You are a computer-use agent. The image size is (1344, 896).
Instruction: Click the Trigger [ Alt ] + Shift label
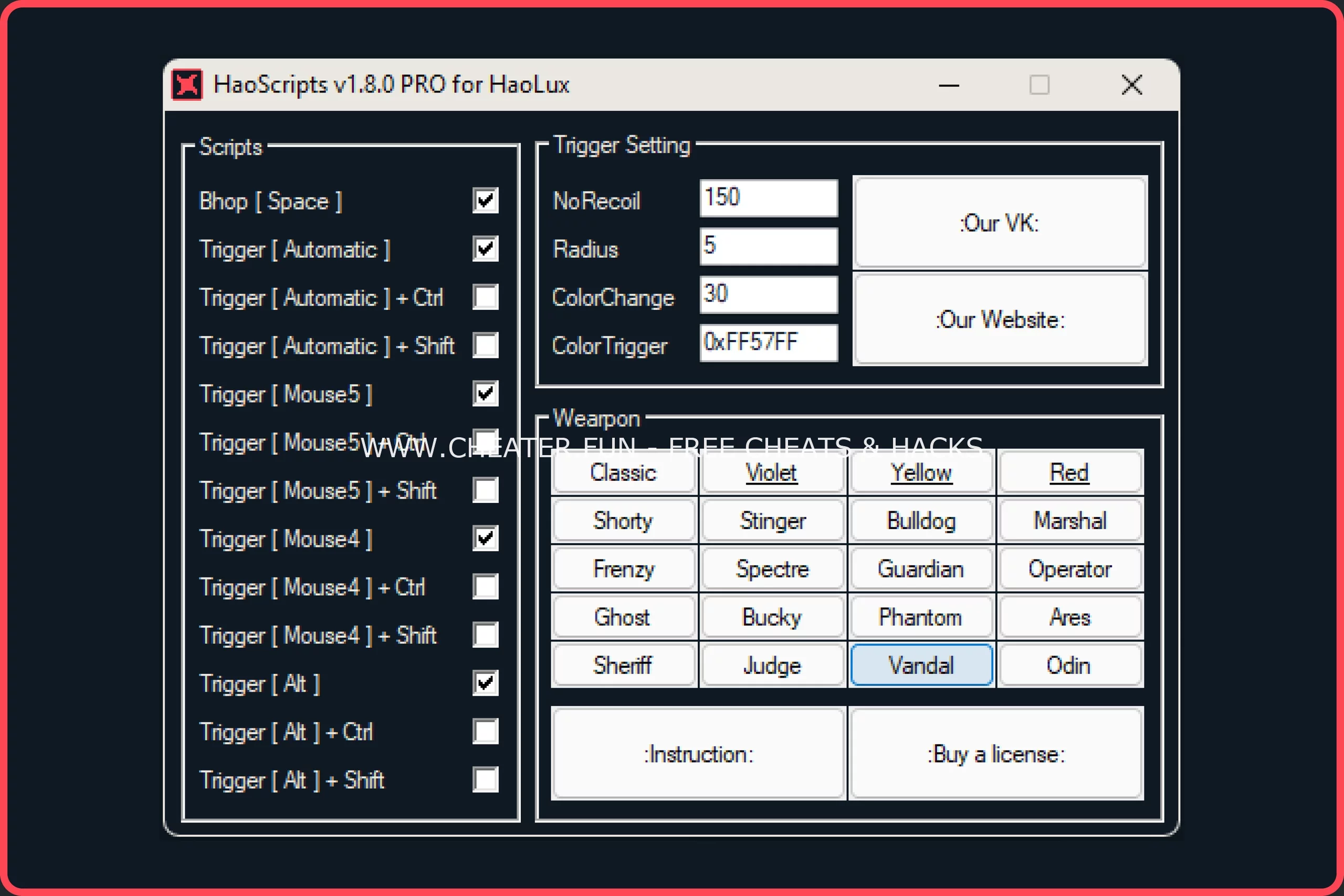[x=291, y=780]
